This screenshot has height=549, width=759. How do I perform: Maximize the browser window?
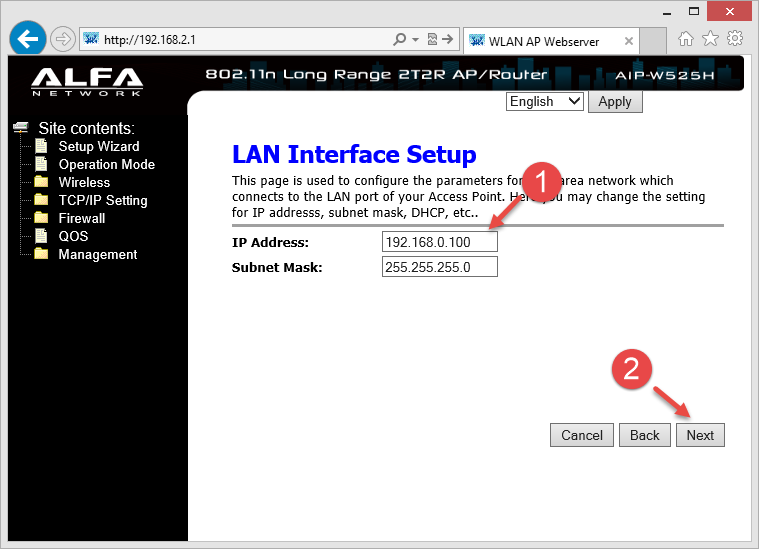coord(694,12)
